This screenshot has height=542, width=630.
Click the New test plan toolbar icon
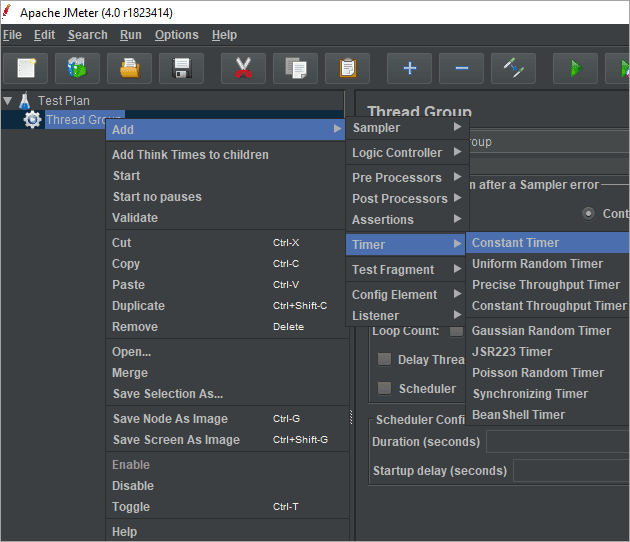click(x=26, y=68)
